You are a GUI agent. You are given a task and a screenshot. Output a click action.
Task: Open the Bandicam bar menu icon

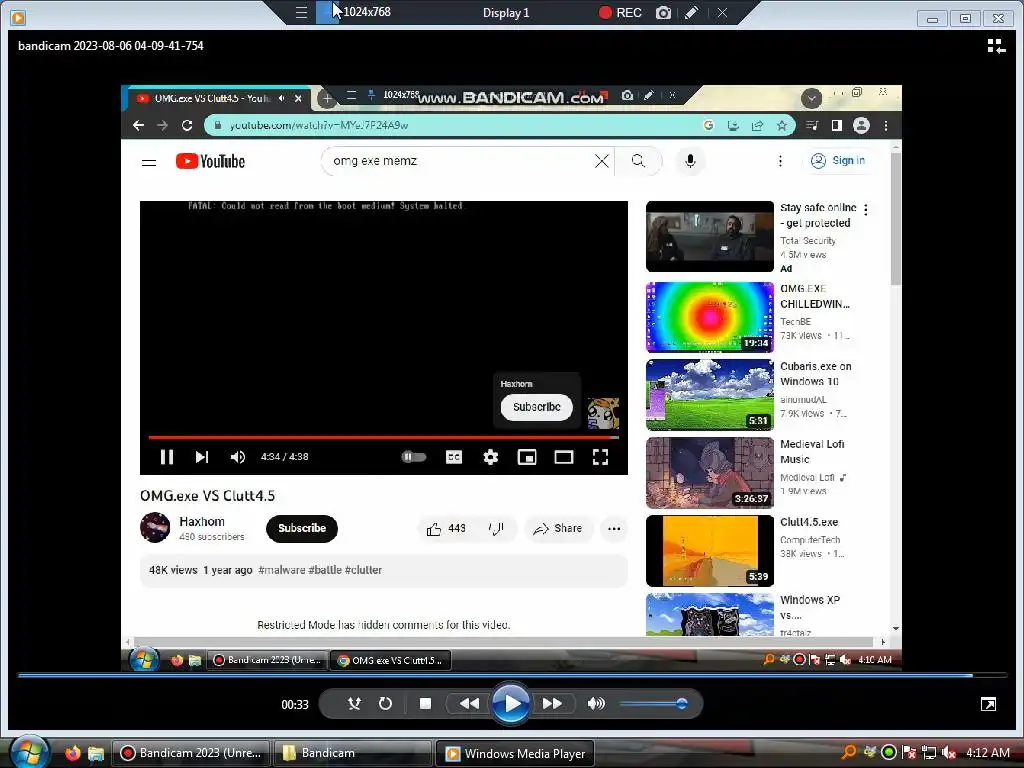[301, 12]
